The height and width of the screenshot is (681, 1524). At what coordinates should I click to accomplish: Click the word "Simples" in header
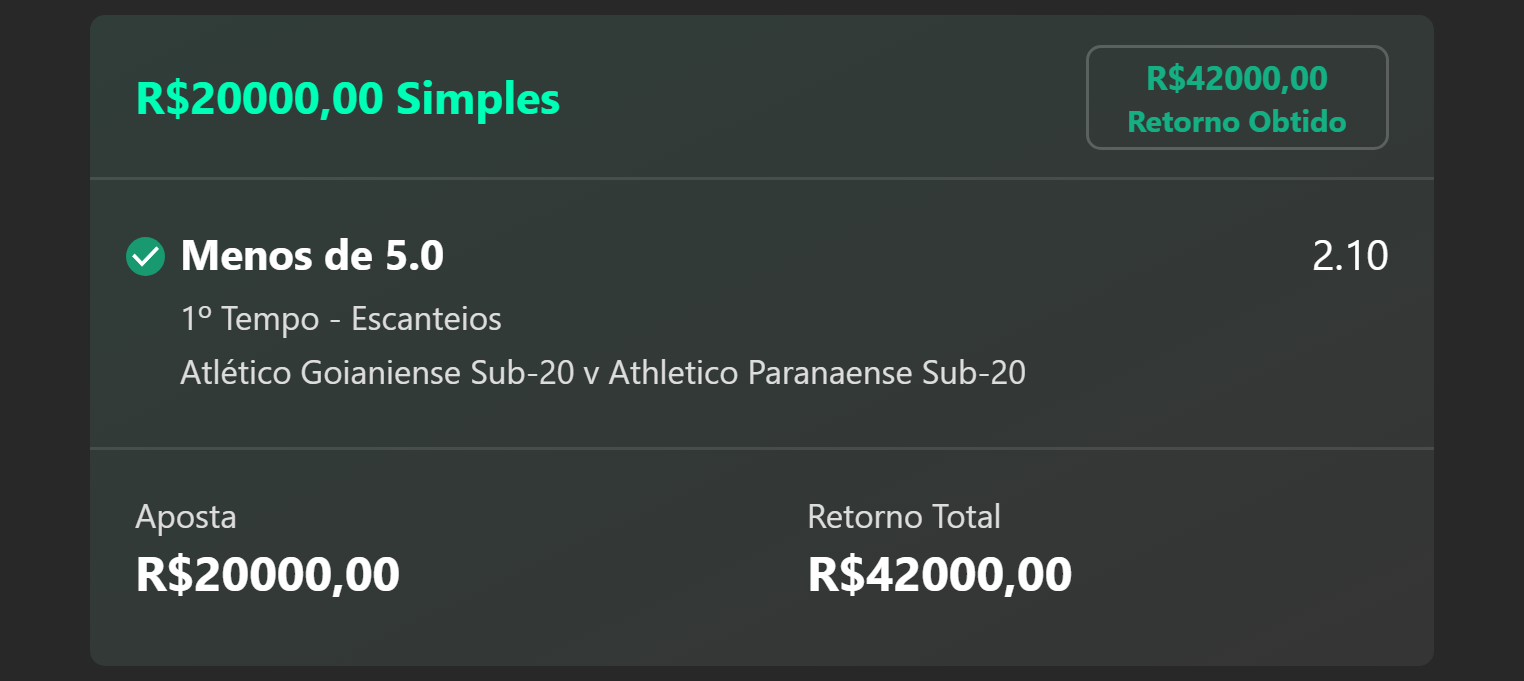point(478,99)
